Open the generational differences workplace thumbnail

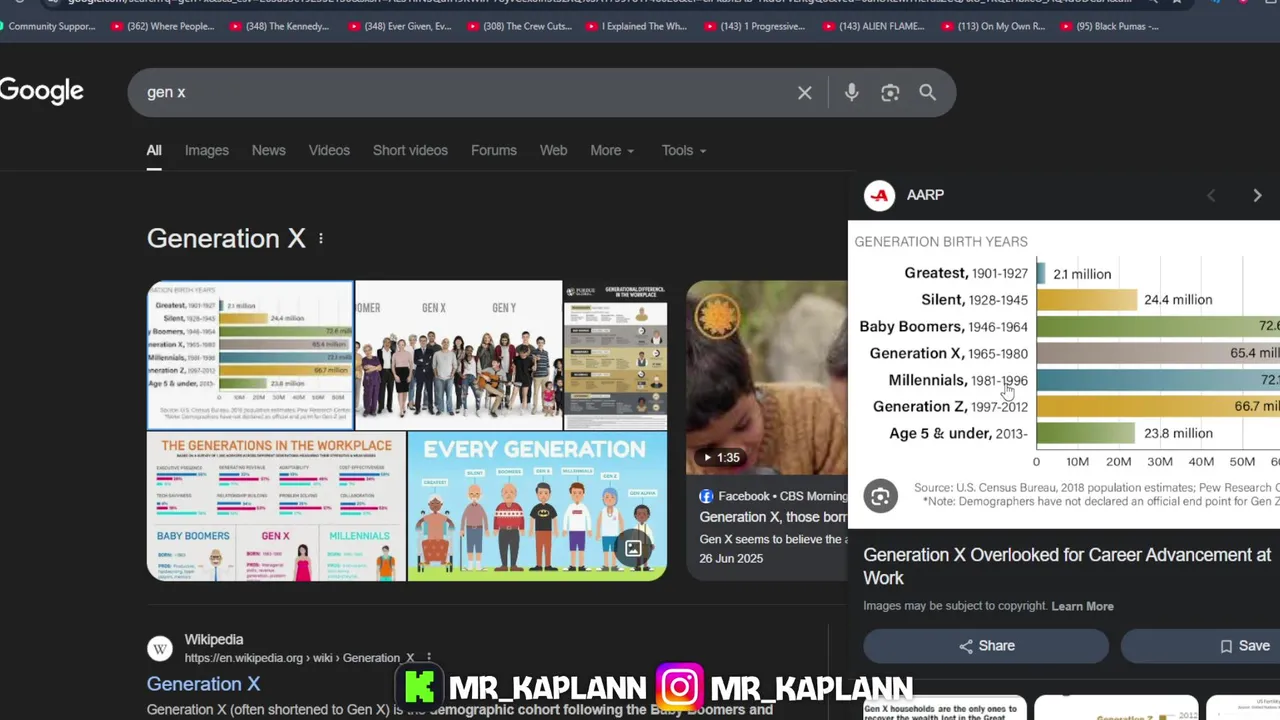pos(616,355)
